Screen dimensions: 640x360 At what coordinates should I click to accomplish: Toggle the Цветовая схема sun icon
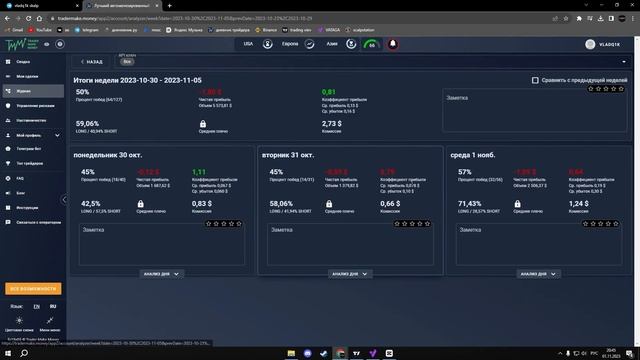pos(19,320)
